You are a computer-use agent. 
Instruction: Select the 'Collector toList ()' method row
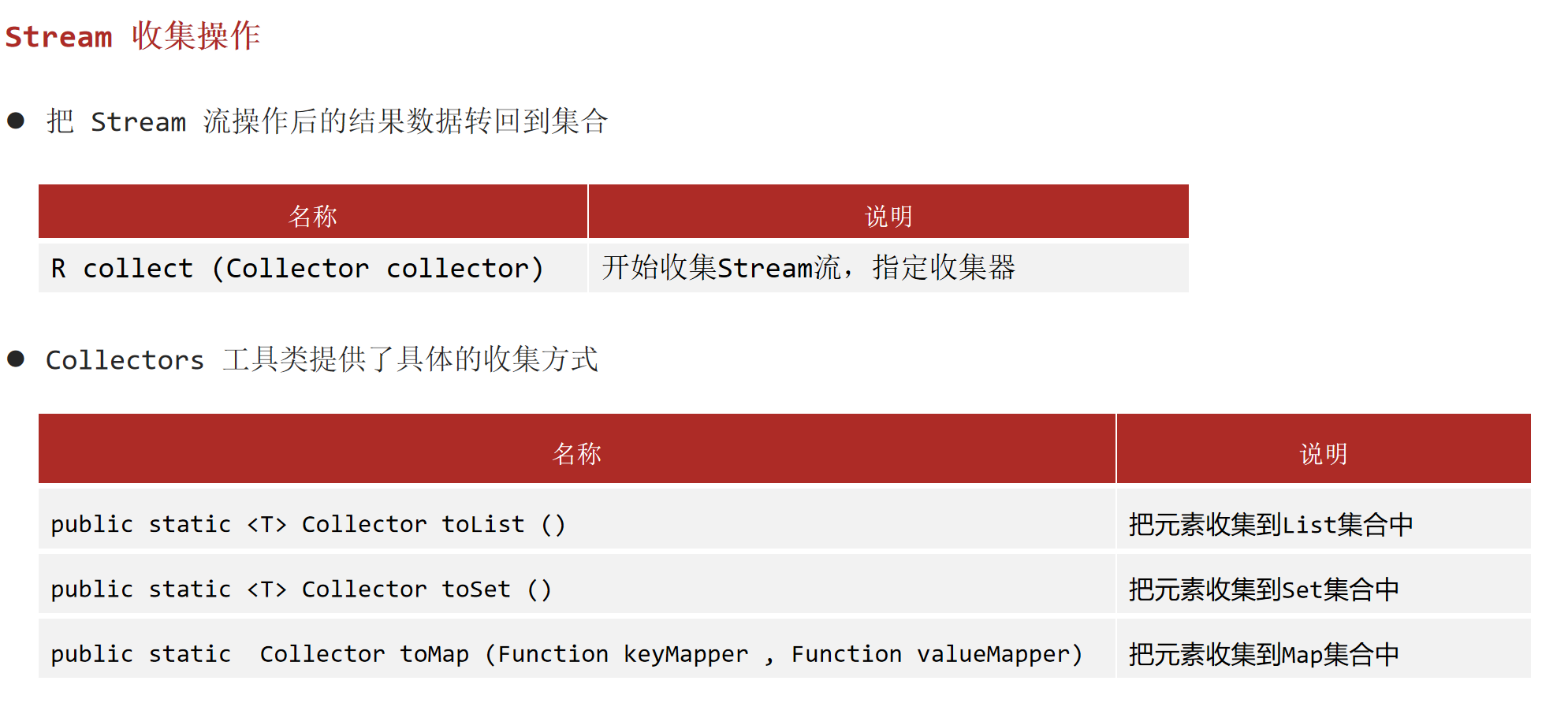(577, 519)
